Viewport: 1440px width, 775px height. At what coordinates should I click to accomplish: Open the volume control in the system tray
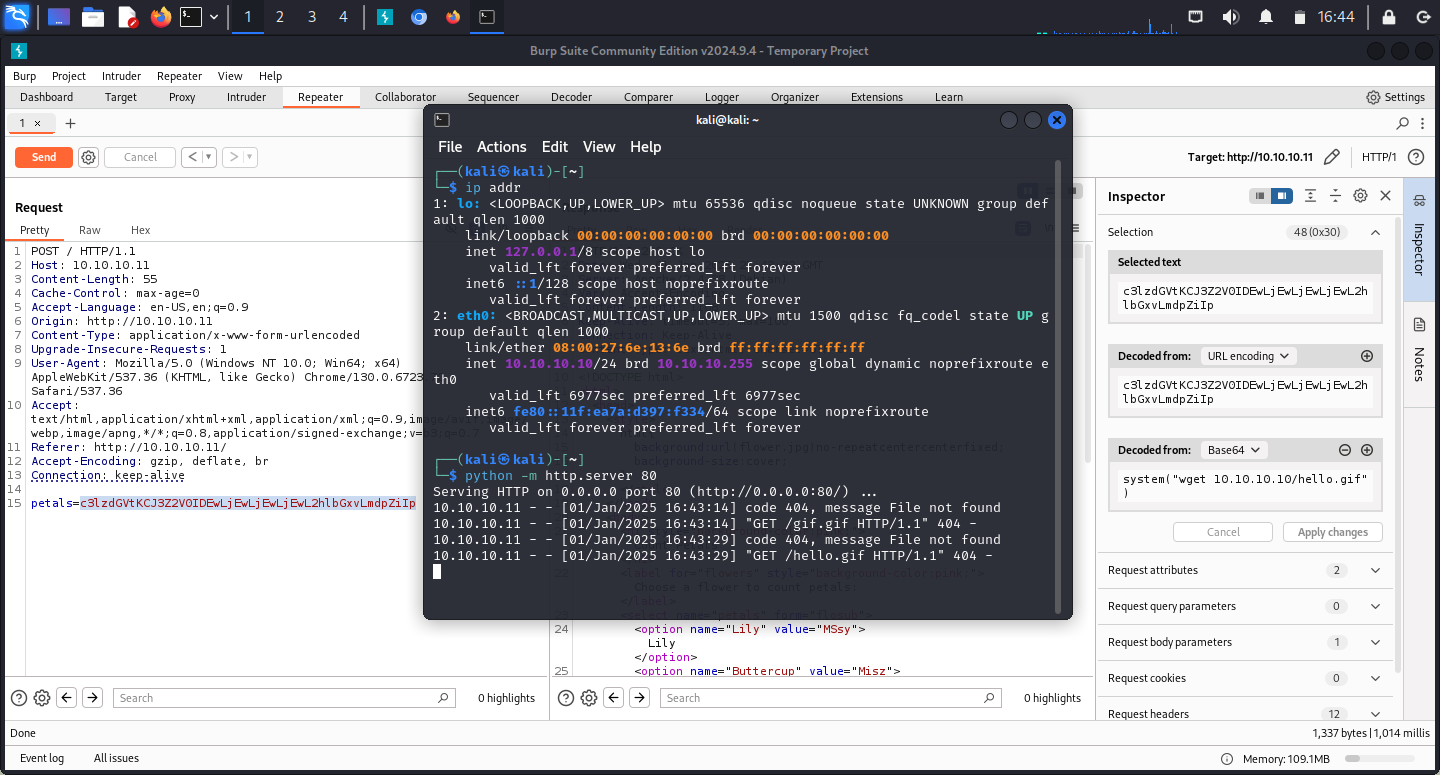pos(1231,17)
